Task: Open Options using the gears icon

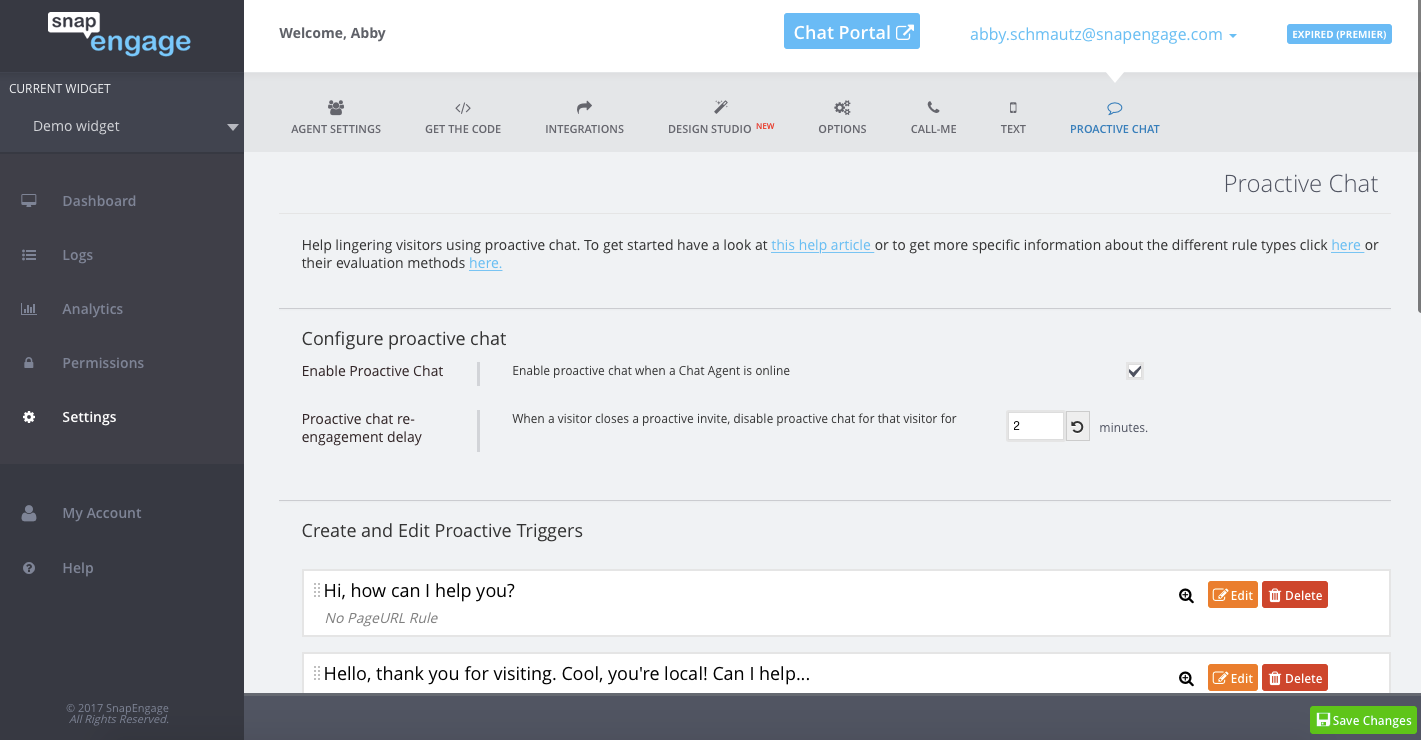Action: pyautogui.click(x=842, y=107)
